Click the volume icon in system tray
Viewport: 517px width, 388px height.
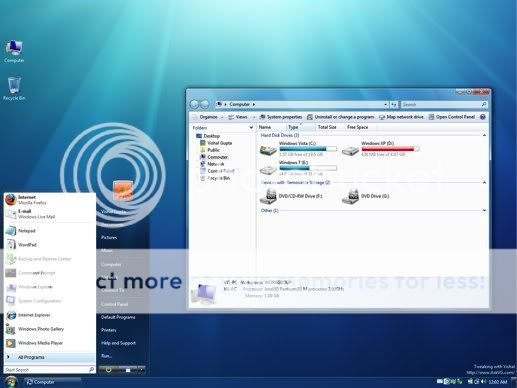[483, 382]
